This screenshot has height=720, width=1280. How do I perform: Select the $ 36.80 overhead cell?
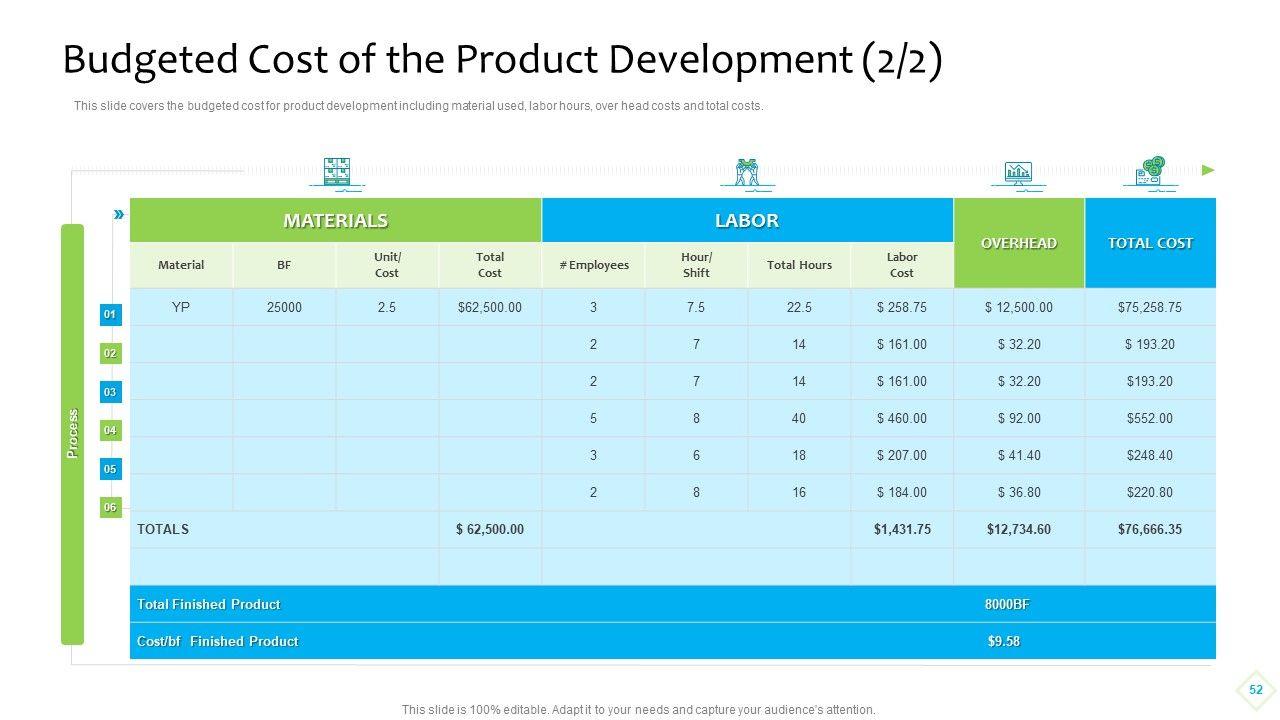coord(1019,492)
